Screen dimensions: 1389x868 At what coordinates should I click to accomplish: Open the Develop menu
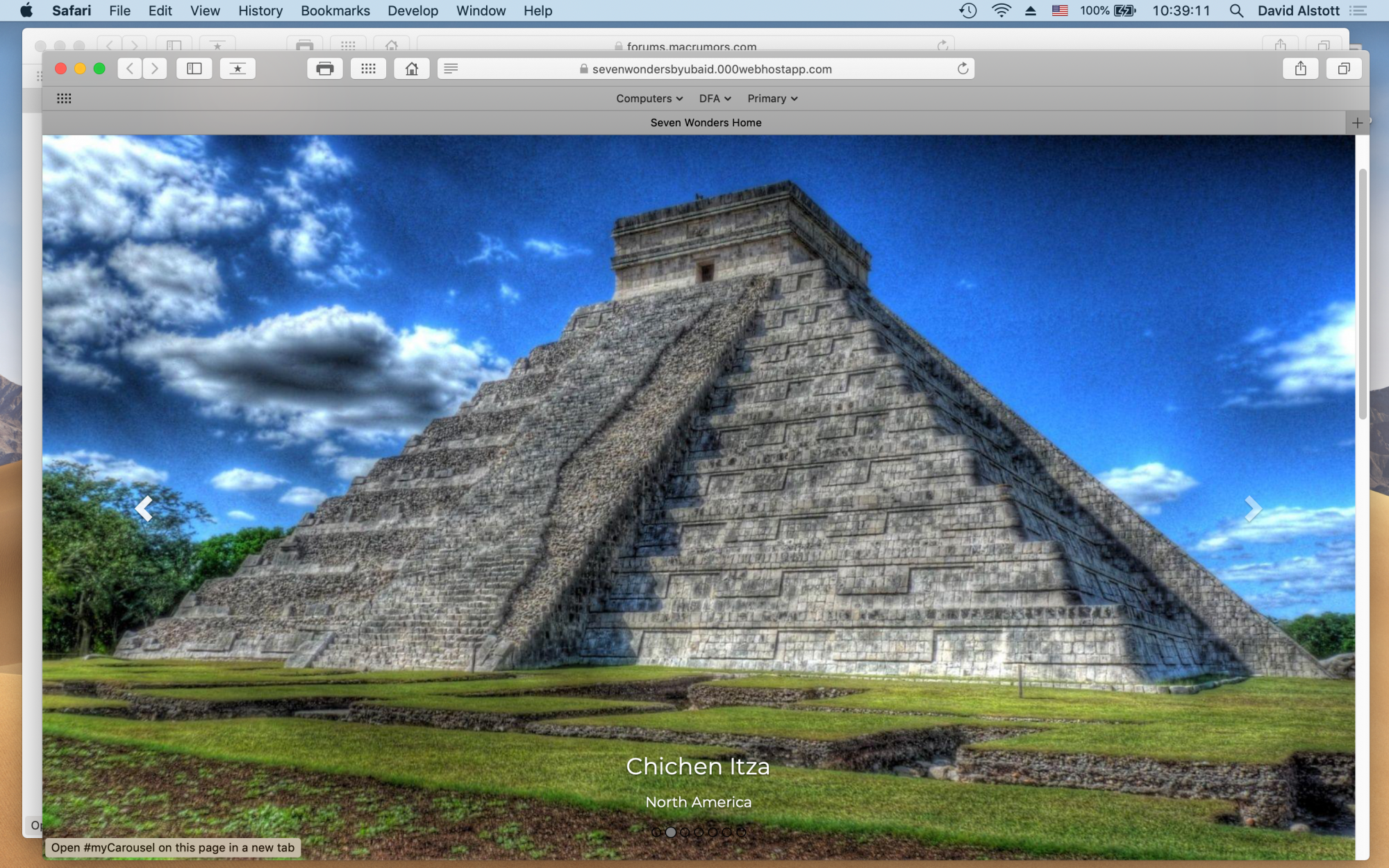[413, 10]
